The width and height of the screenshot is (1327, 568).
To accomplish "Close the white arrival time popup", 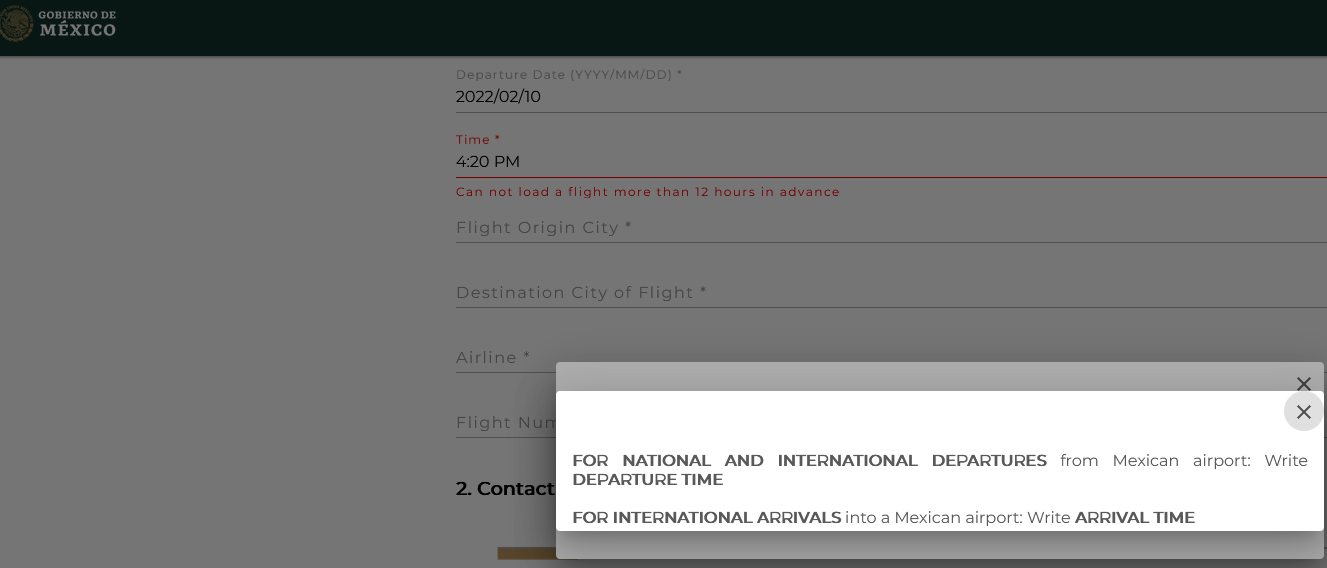I will point(1303,412).
